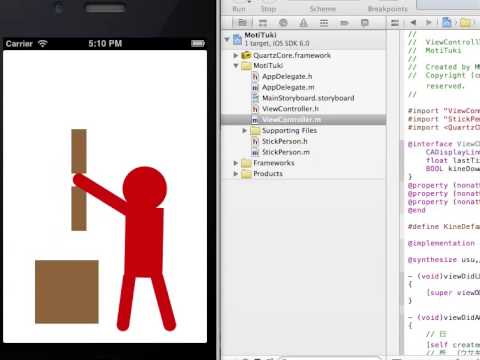This screenshot has height=360, width=480.
Task: Expand the Frameworks group
Action: coord(236,163)
